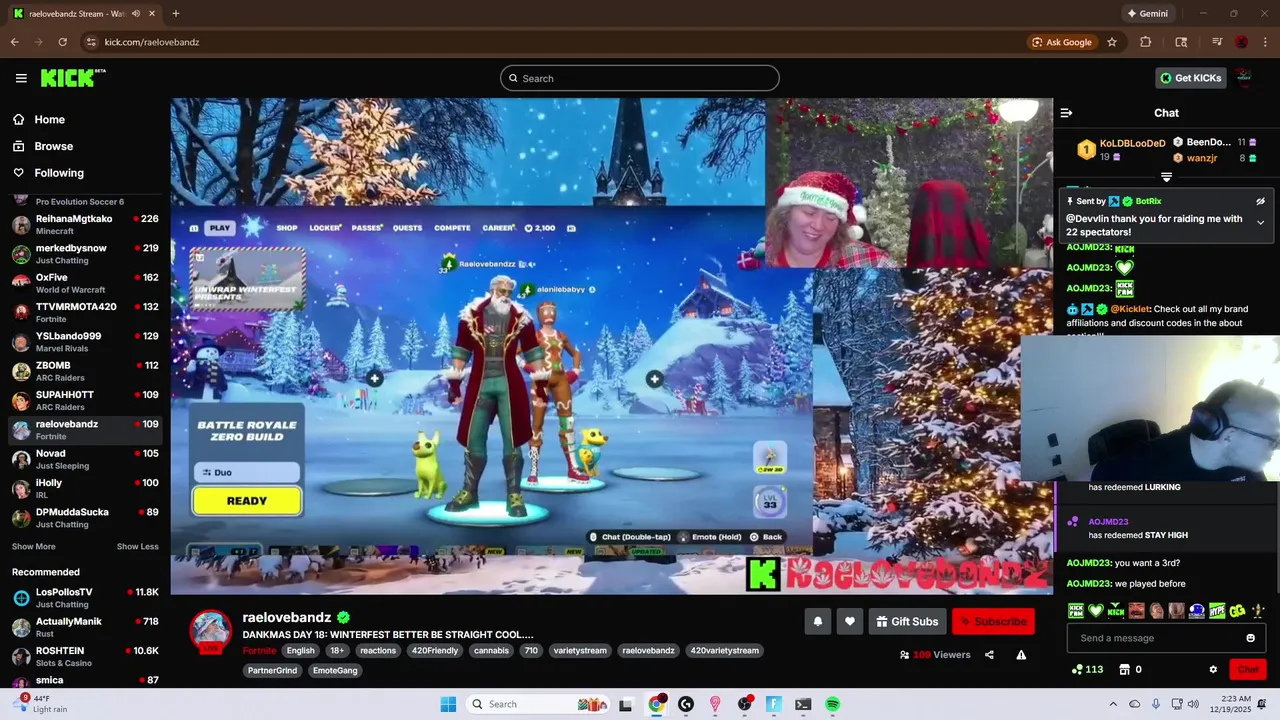The image size is (1280, 720).
Task: Click the Gift Subs button
Action: (907, 622)
